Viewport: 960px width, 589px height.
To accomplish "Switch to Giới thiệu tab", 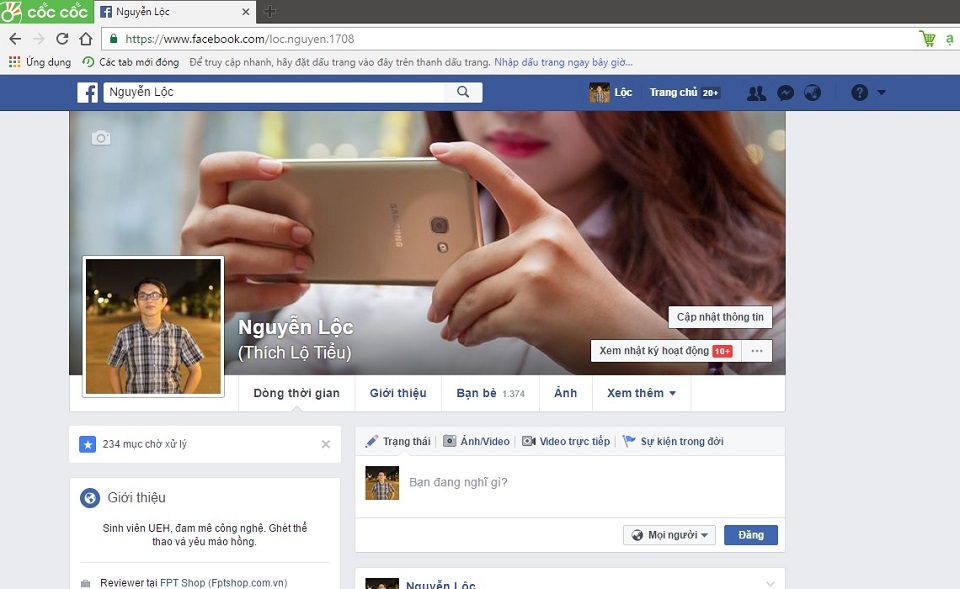I will coord(398,393).
